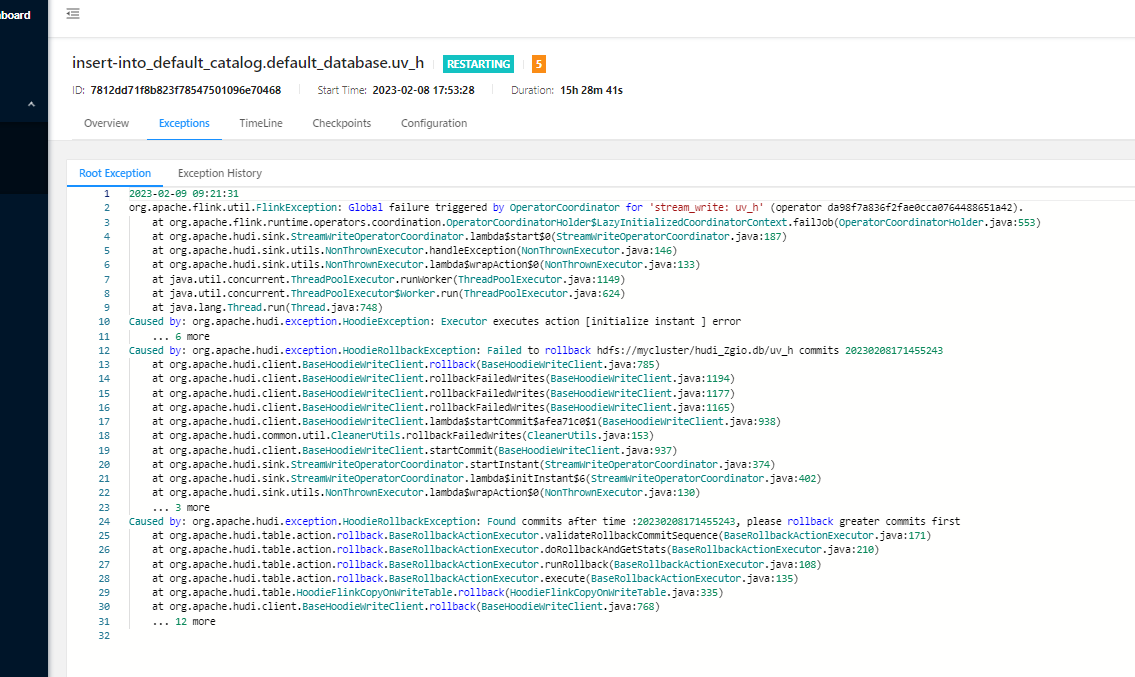Click the runRollback BaseRollbackActionExecutor.java:108 line

(x=487, y=565)
